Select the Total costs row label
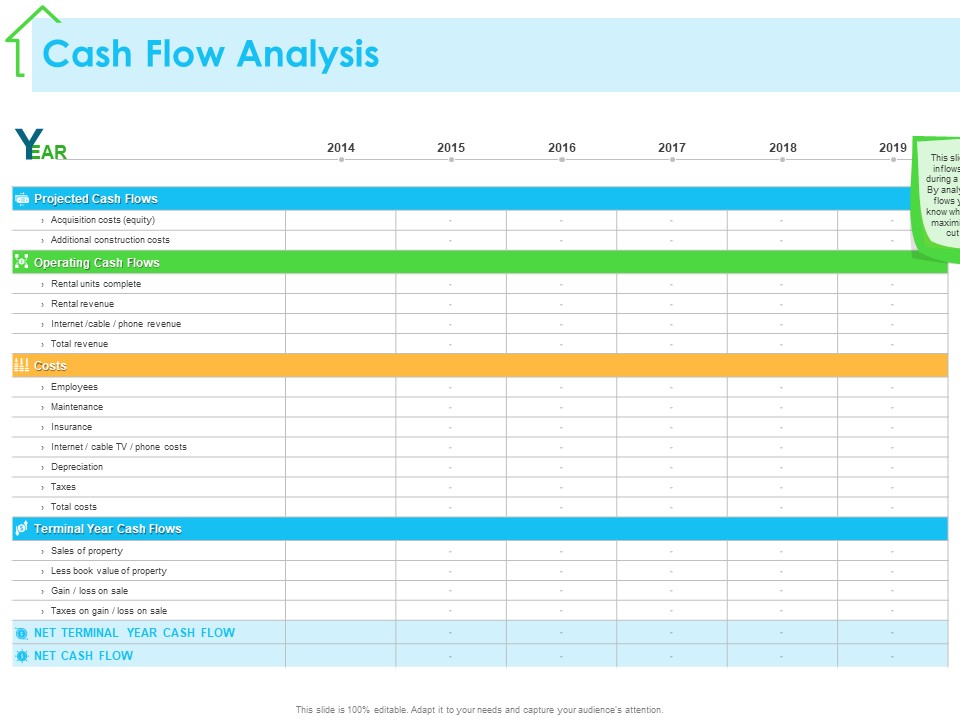This screenshot has height=720, width=960. click(x=73, y=507)
